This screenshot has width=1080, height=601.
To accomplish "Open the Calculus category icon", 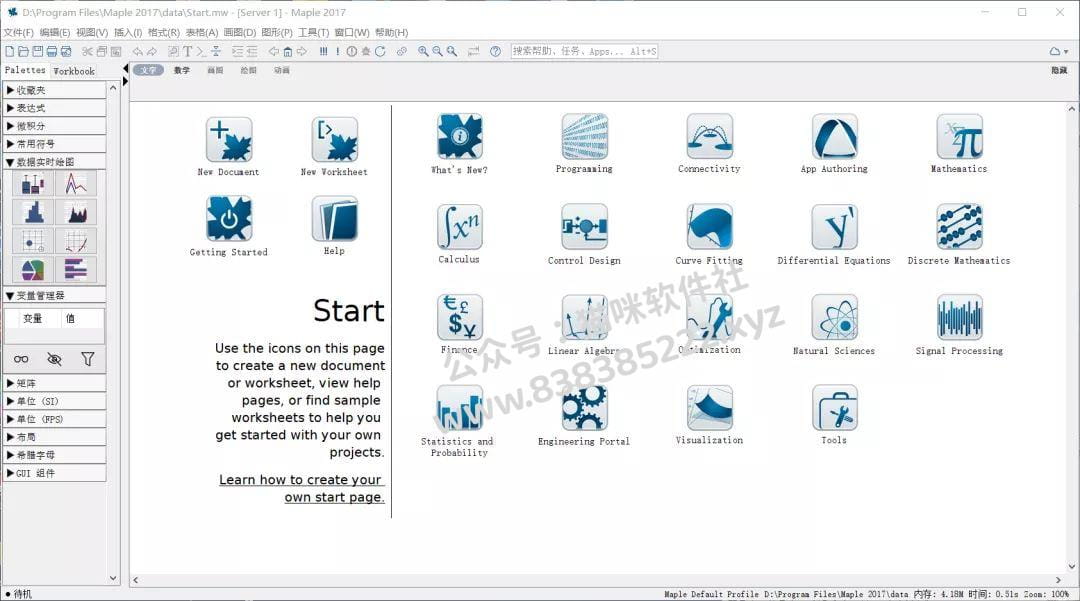I will click(x=459, y=227).
